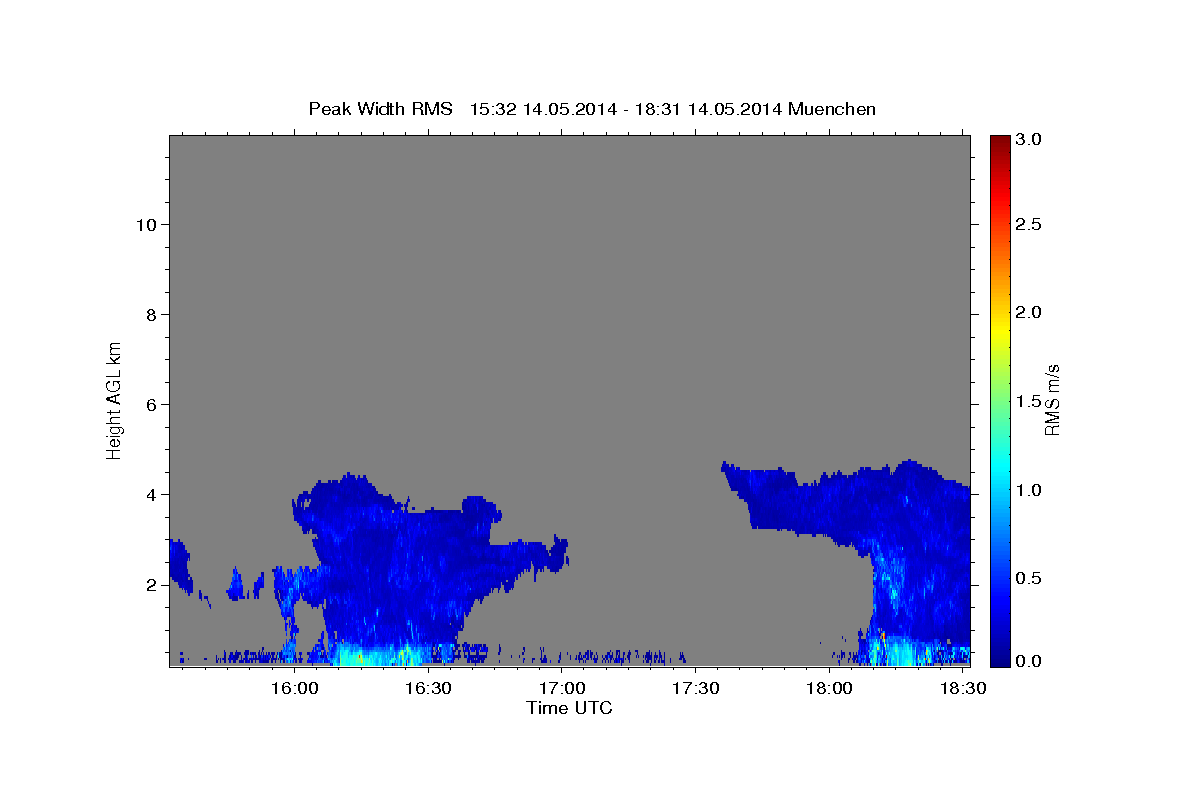Viewport: 1200px width, 800px height.
Task: Click the '16:30' time axis label
Action: tap(429, 689)
